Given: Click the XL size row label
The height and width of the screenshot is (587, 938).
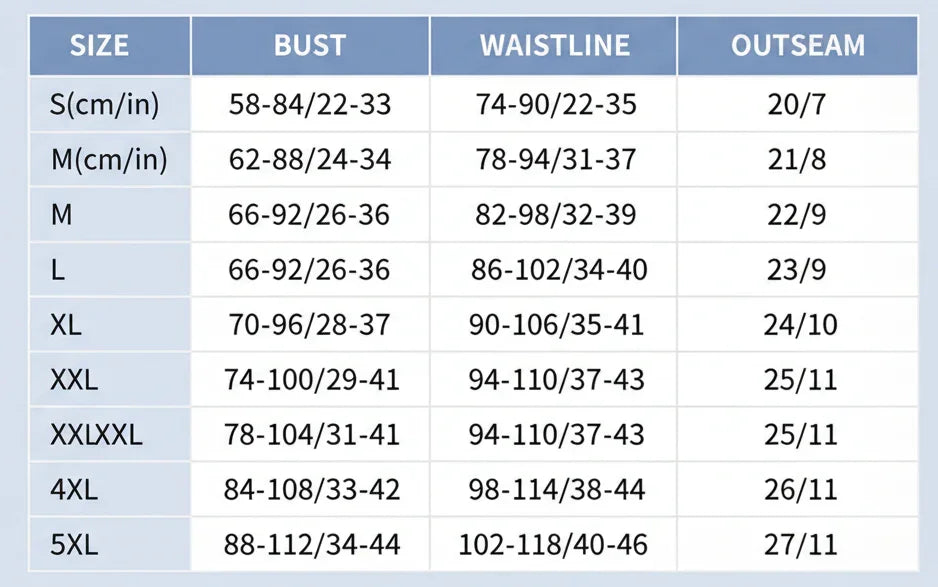Looking at the screenshot, I should [66, 325].
